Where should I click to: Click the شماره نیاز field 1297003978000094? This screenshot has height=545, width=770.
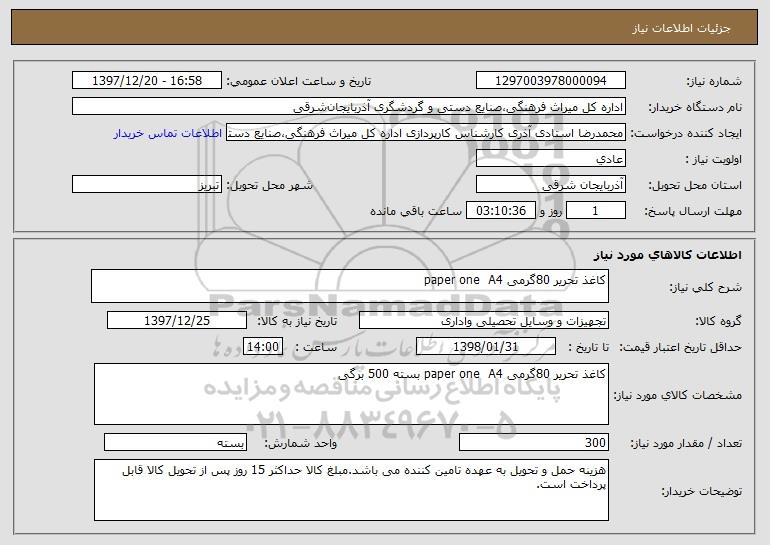click(550, 81)
